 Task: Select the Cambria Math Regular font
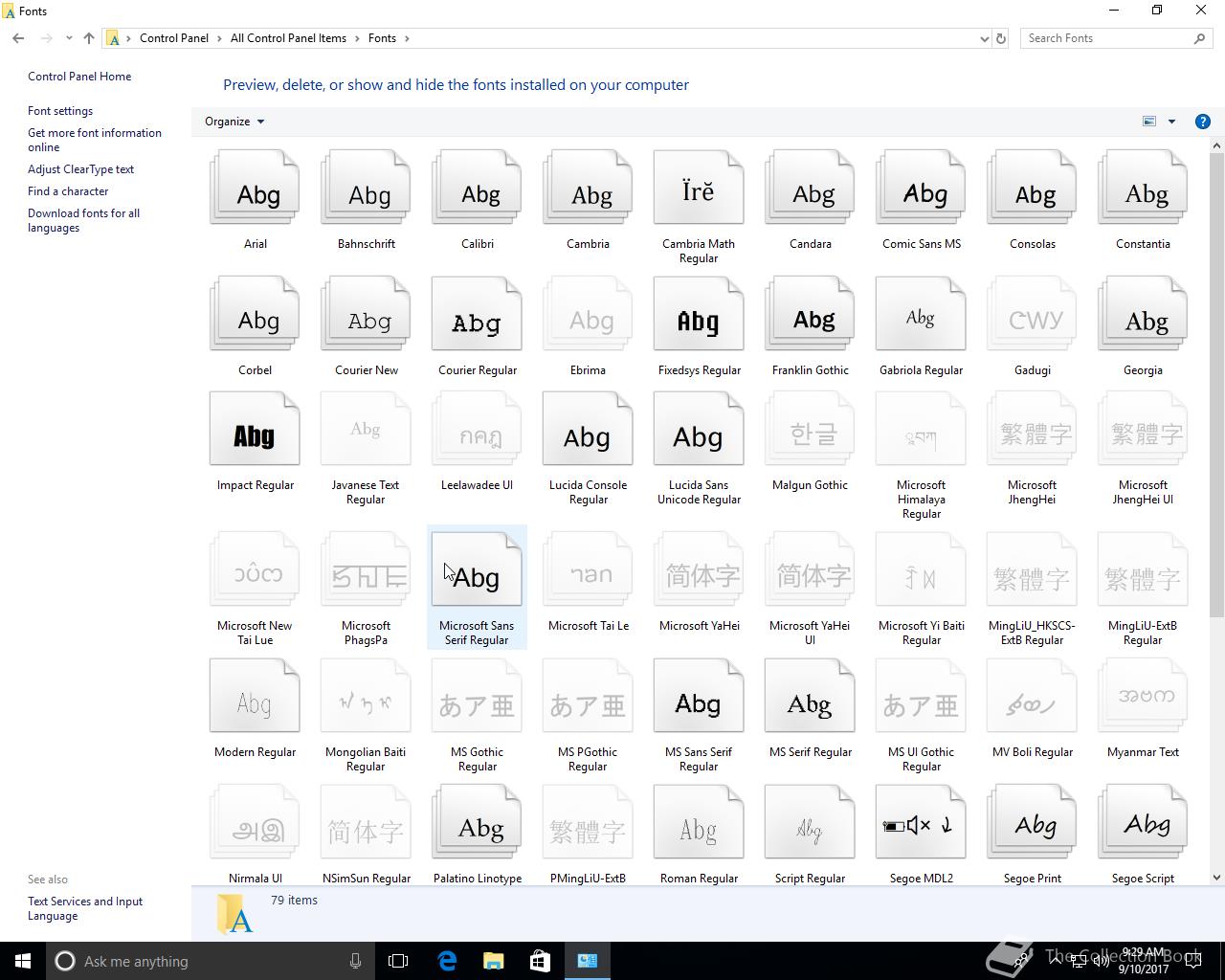click(699, 188)
